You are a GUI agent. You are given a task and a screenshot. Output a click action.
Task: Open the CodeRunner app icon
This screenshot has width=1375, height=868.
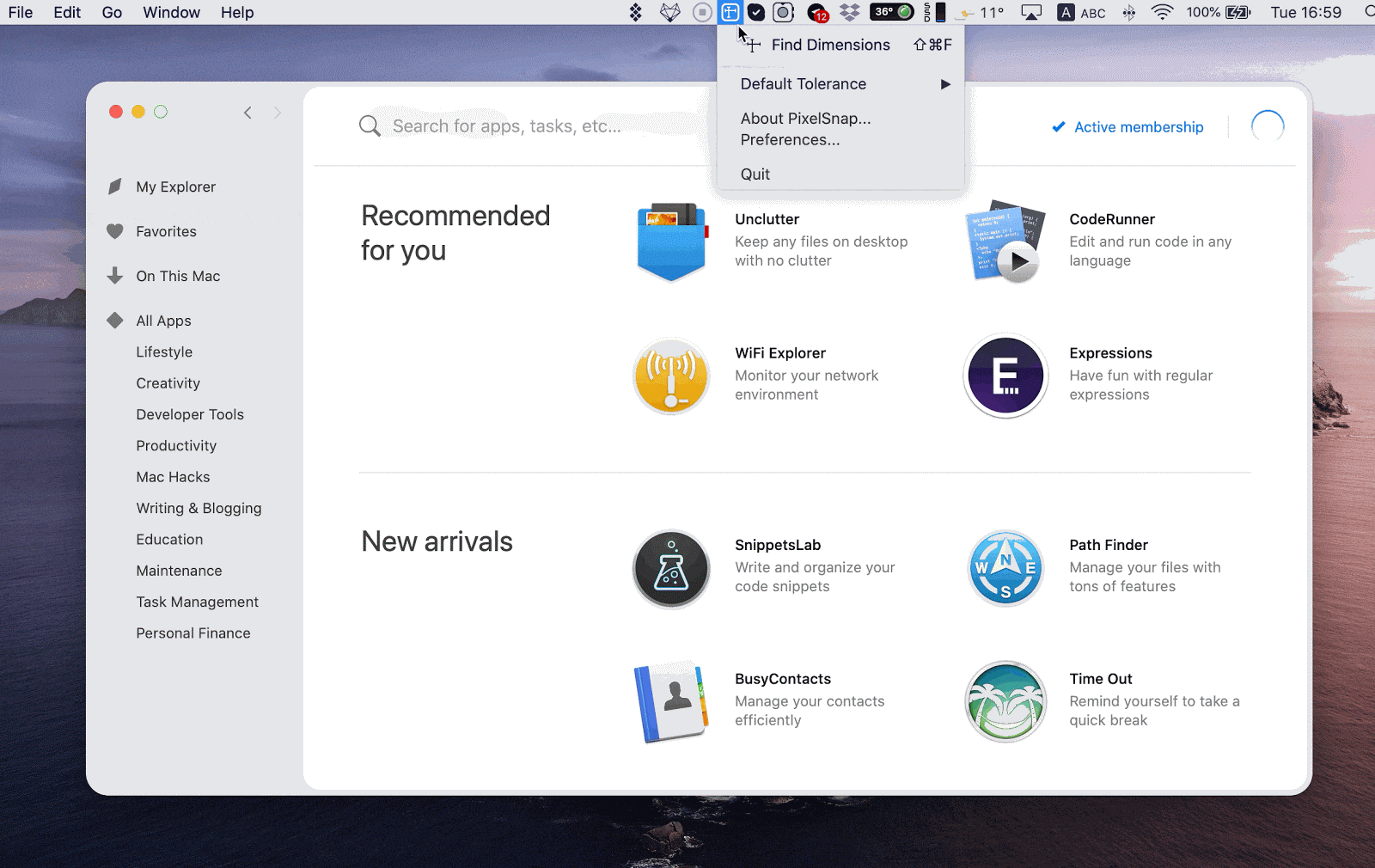[1005, 241]
